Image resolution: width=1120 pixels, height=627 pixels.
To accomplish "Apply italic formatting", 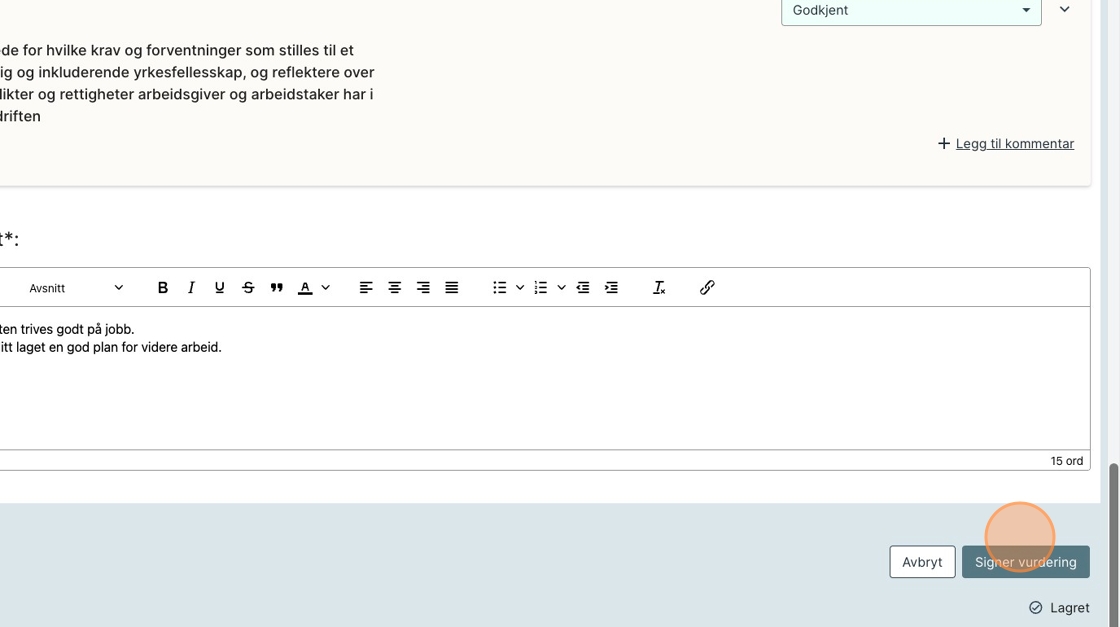I will pos(191,288).
